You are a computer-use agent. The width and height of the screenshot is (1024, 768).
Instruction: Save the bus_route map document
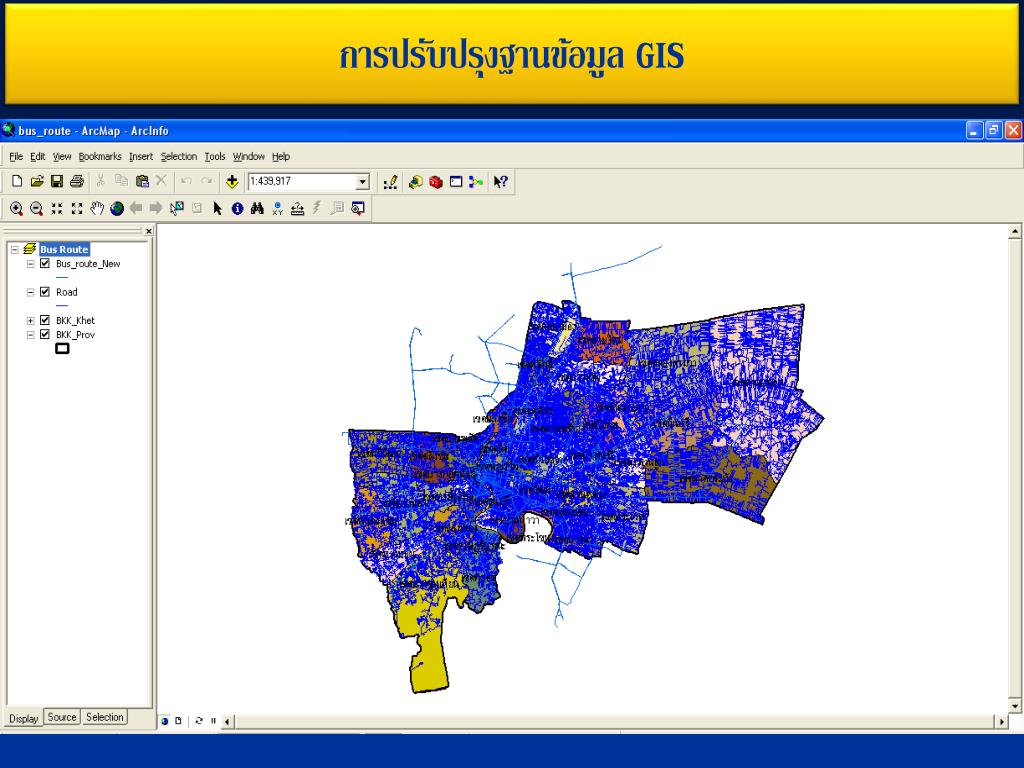[57, 182]
